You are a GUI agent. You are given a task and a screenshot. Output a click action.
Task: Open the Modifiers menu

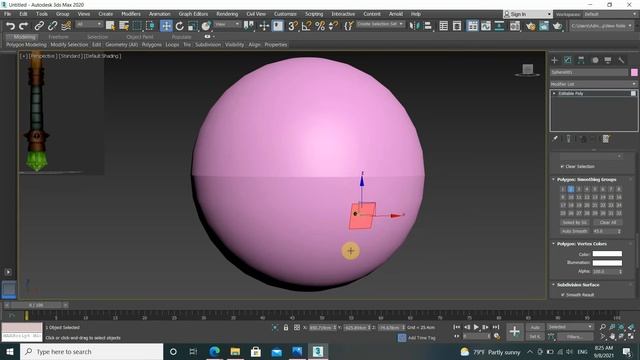tap(131, 14)
